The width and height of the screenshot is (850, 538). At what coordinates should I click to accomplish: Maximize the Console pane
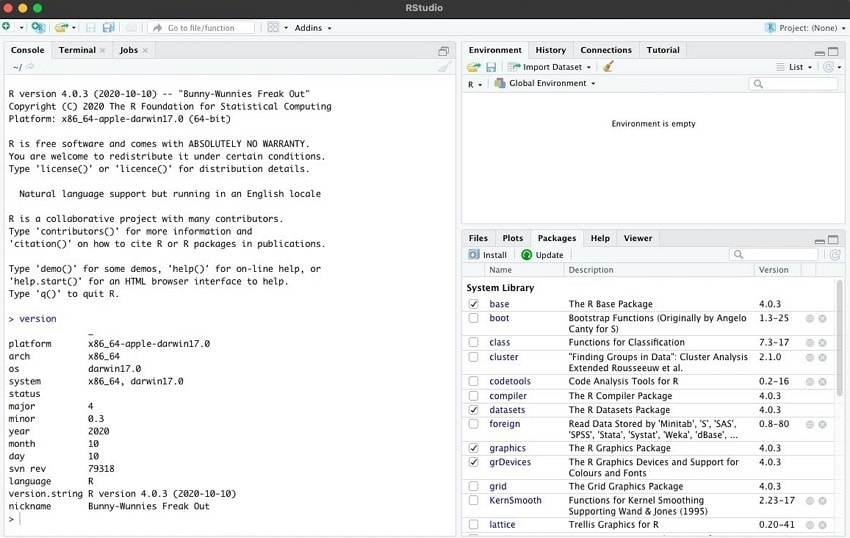443,51
